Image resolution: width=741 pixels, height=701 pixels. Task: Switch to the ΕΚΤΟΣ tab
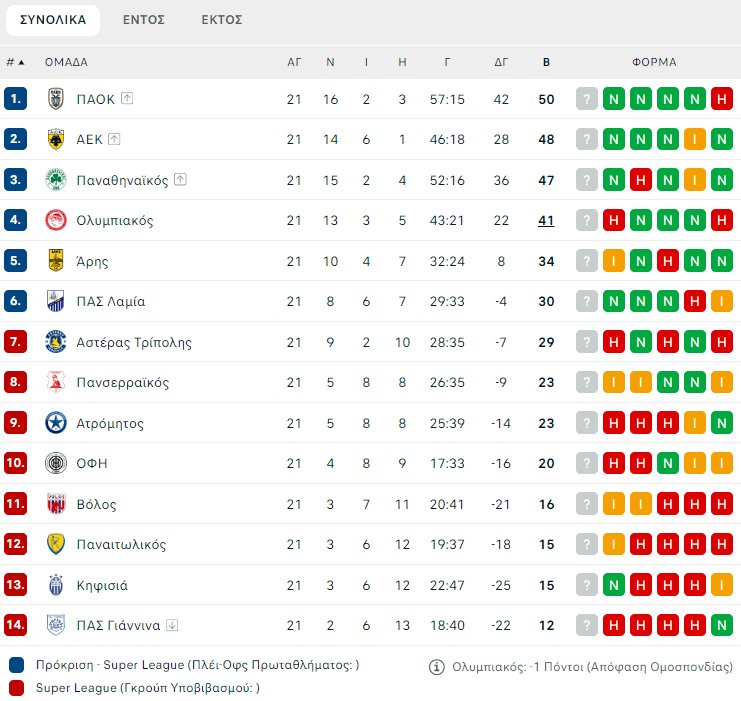pos(221,20)
